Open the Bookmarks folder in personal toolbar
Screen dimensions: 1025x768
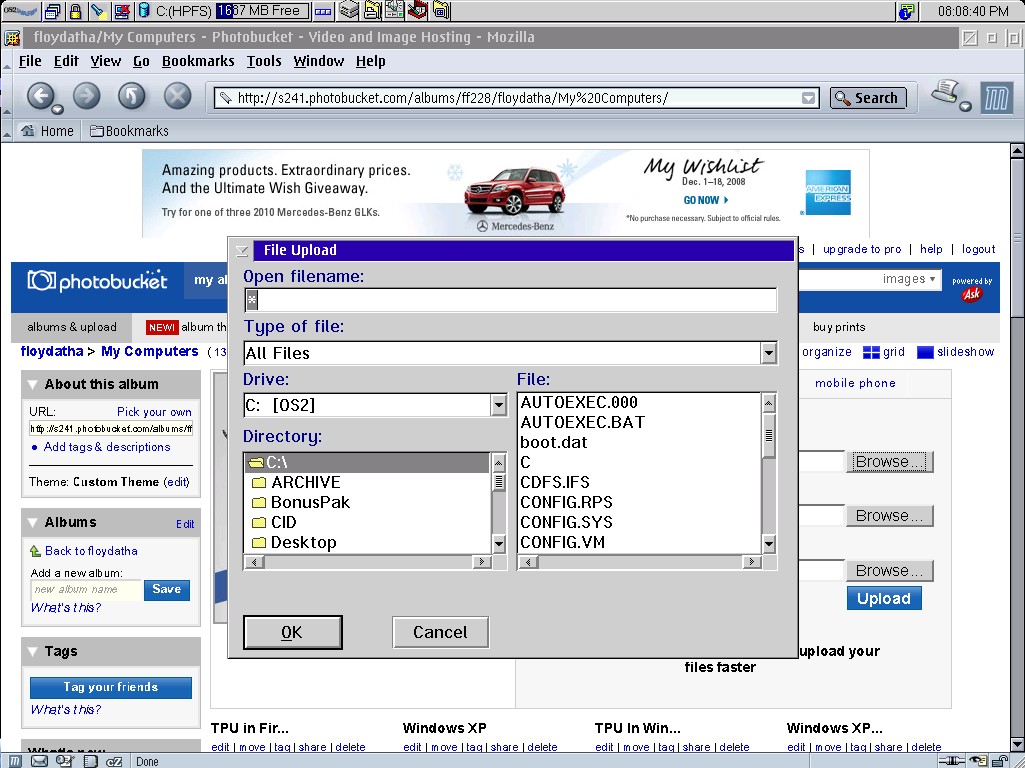point(129,131)
